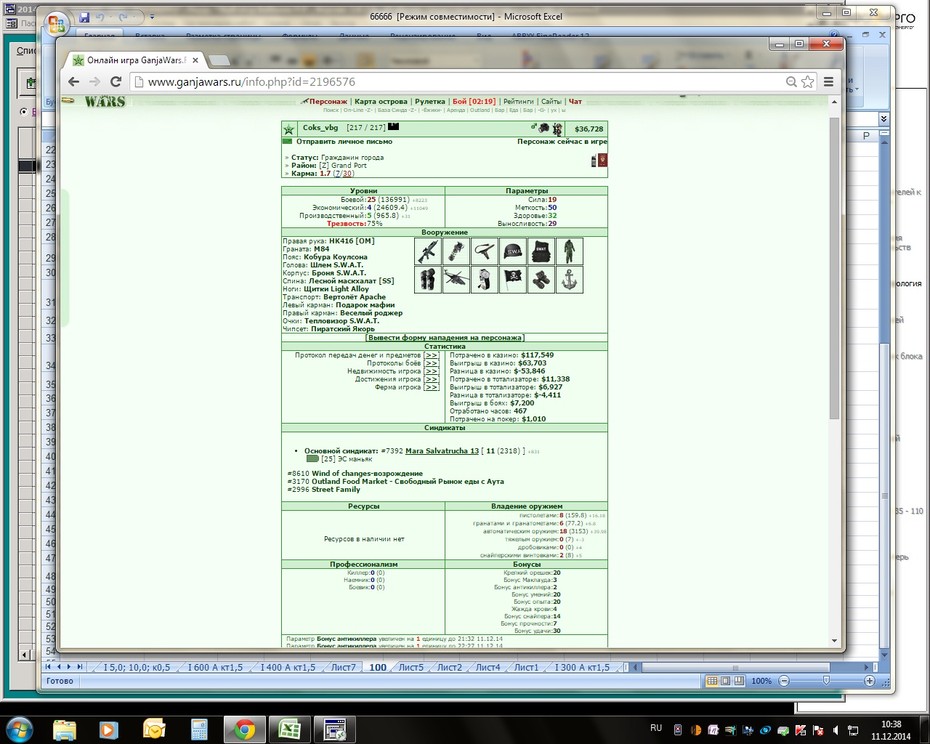The width and height of the screenshot is (930, 744).
Task: Click the Excel Office button
Action: click(57, 24)
